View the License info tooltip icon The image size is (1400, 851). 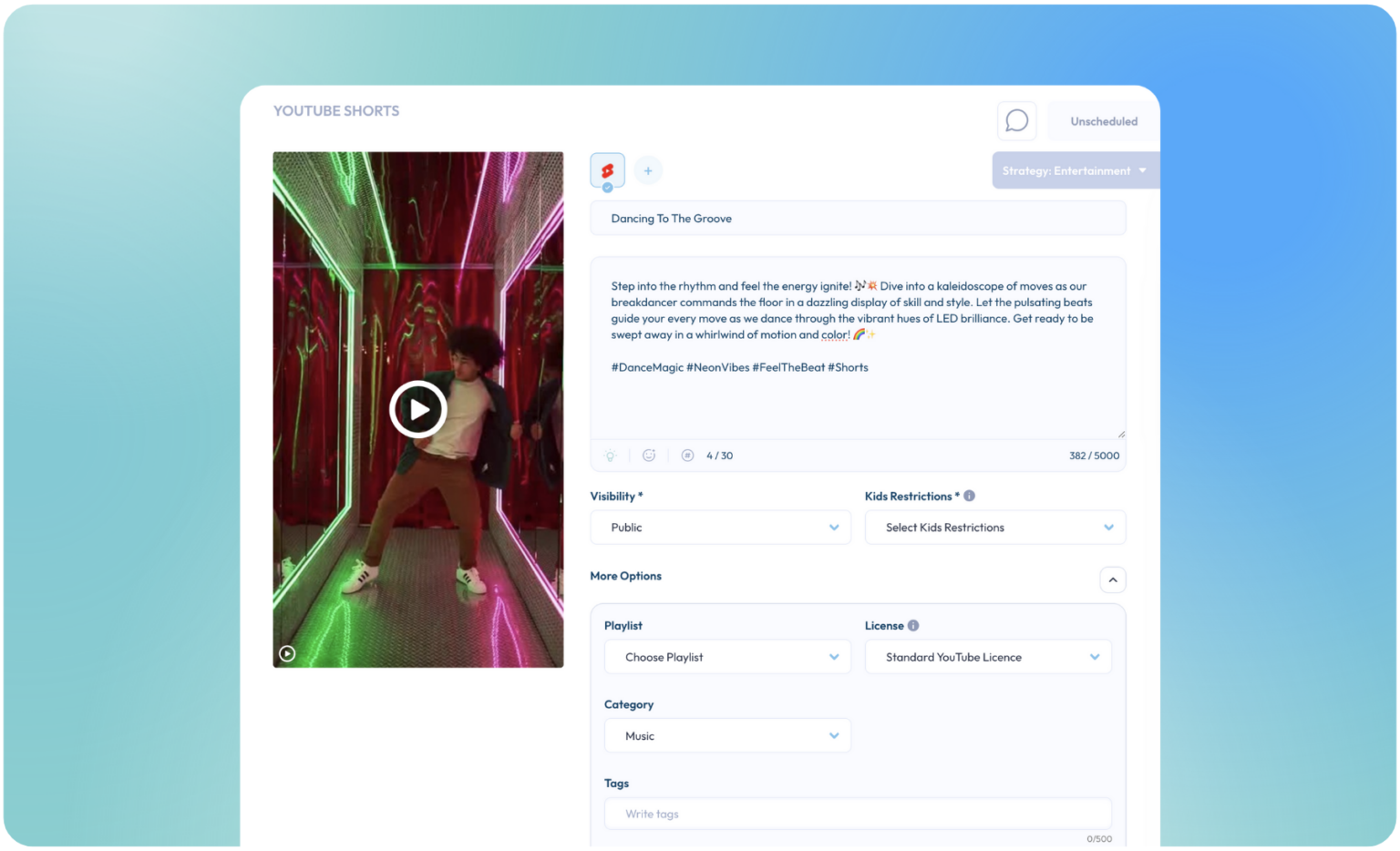coord(914,625)
